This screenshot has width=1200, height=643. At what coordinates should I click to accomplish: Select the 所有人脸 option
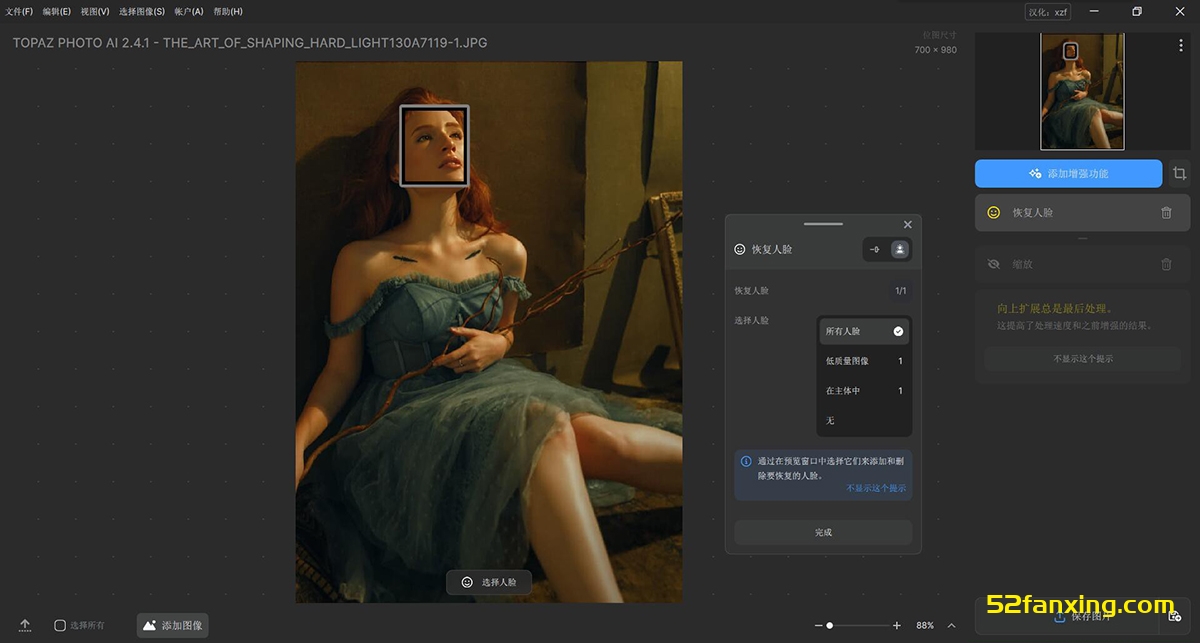pos(864,331)
